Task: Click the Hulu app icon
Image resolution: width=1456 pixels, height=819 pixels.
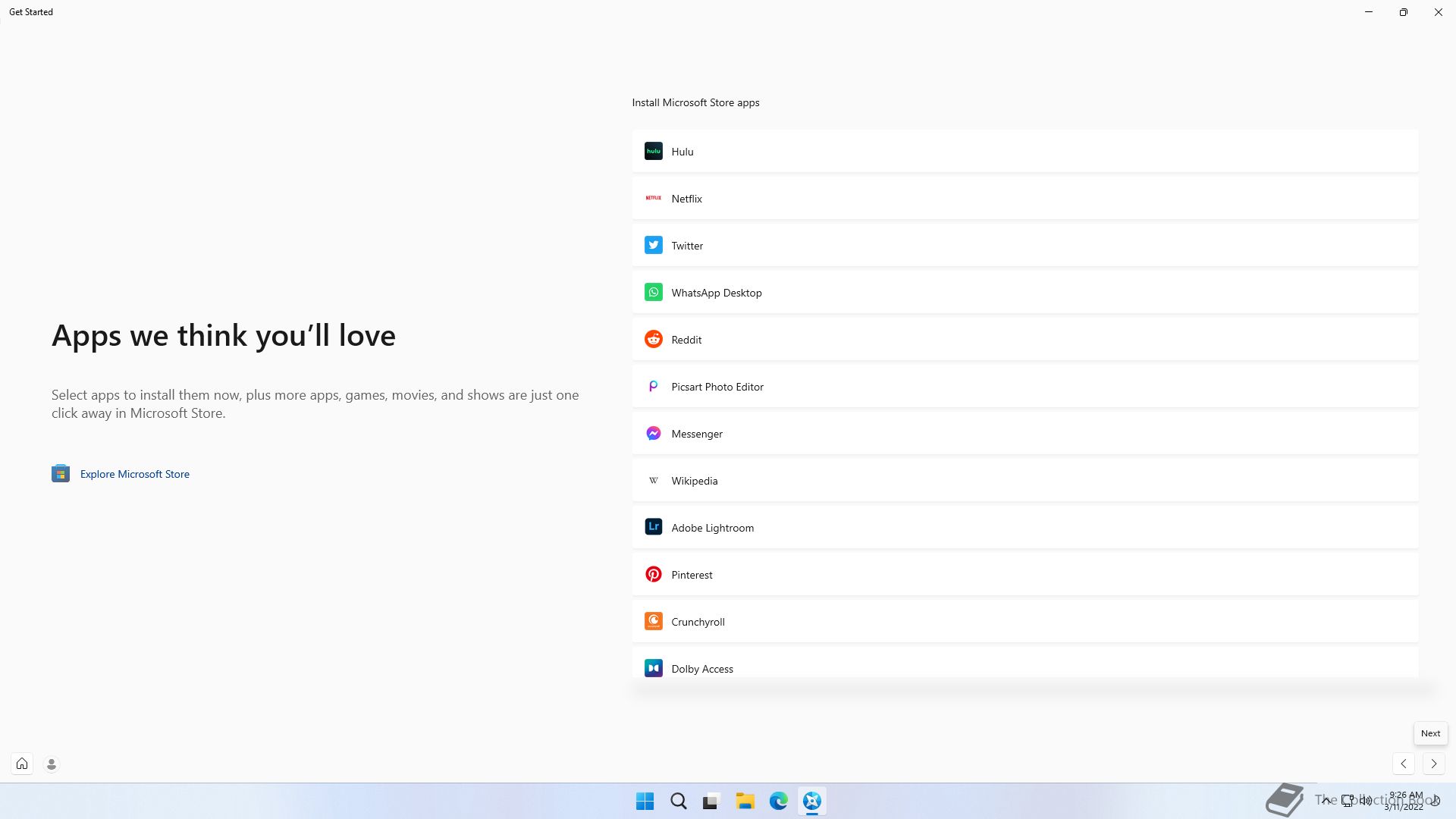Action: (653, 151)
